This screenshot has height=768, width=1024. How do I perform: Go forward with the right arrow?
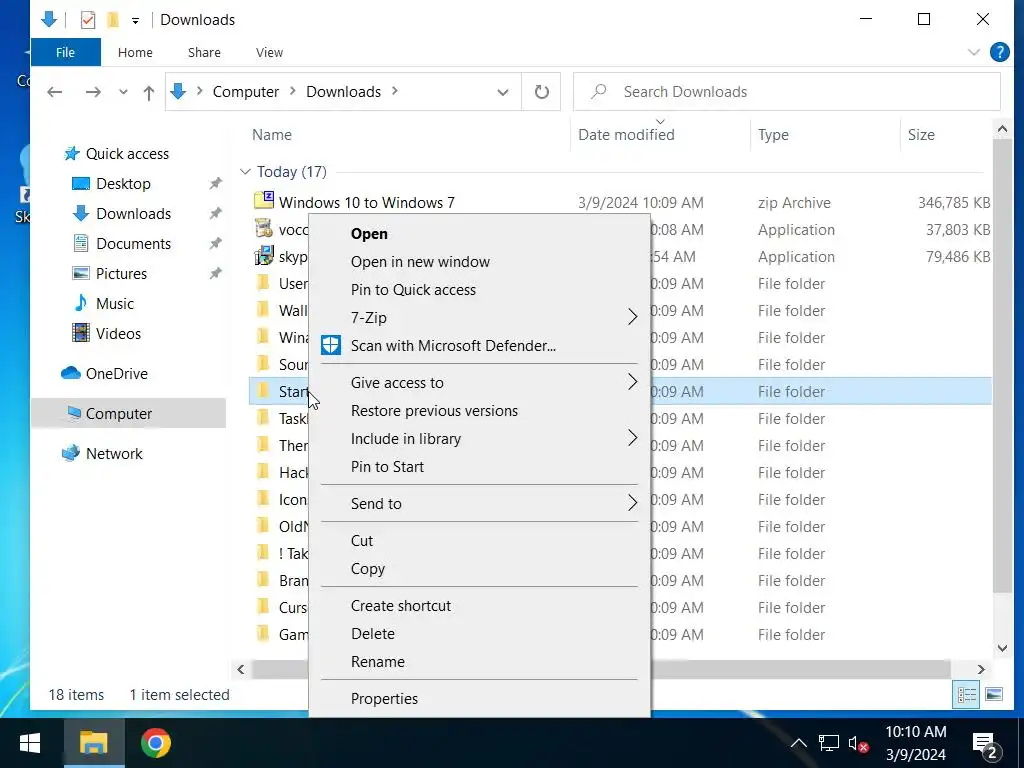93,92
